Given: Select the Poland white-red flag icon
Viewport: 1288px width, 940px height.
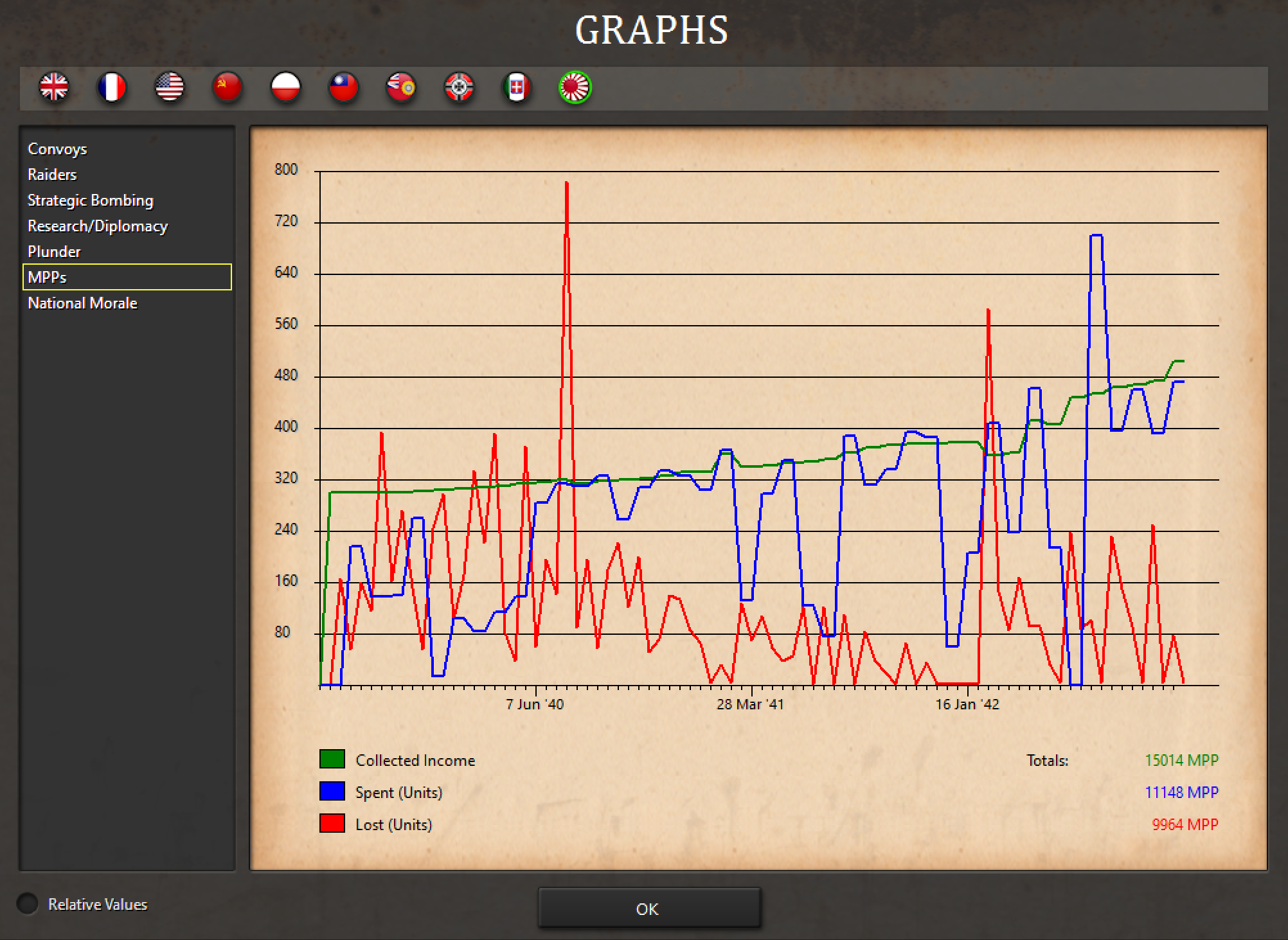Looking at the screenshot, I should click(285, 87).
